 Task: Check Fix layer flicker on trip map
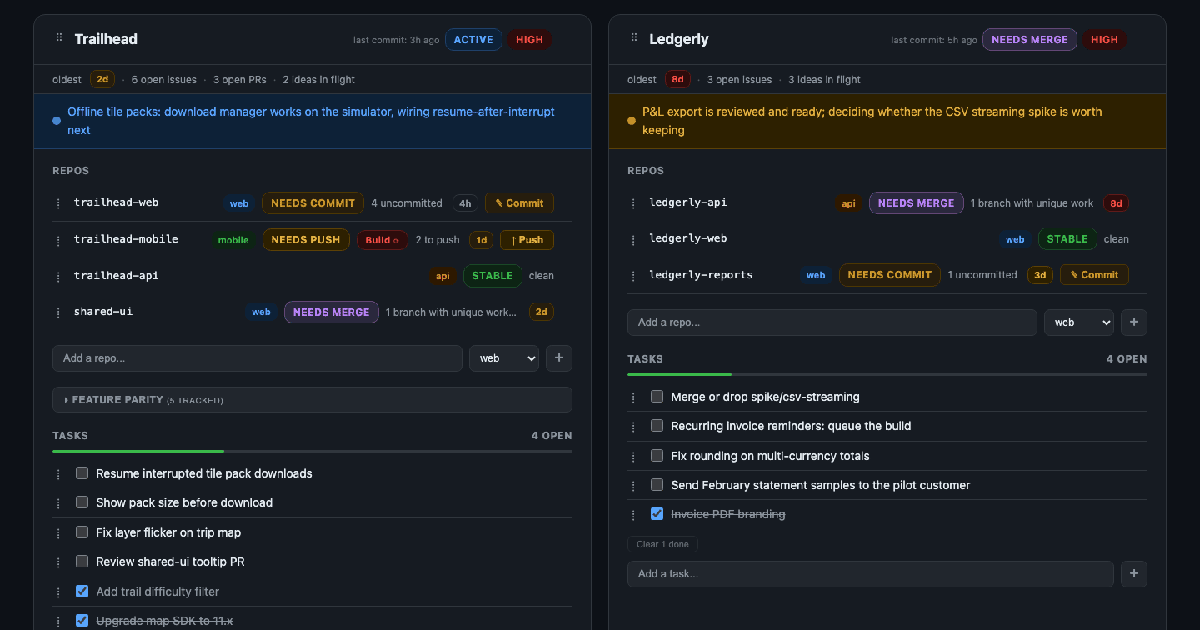click(x=82, y=532)
